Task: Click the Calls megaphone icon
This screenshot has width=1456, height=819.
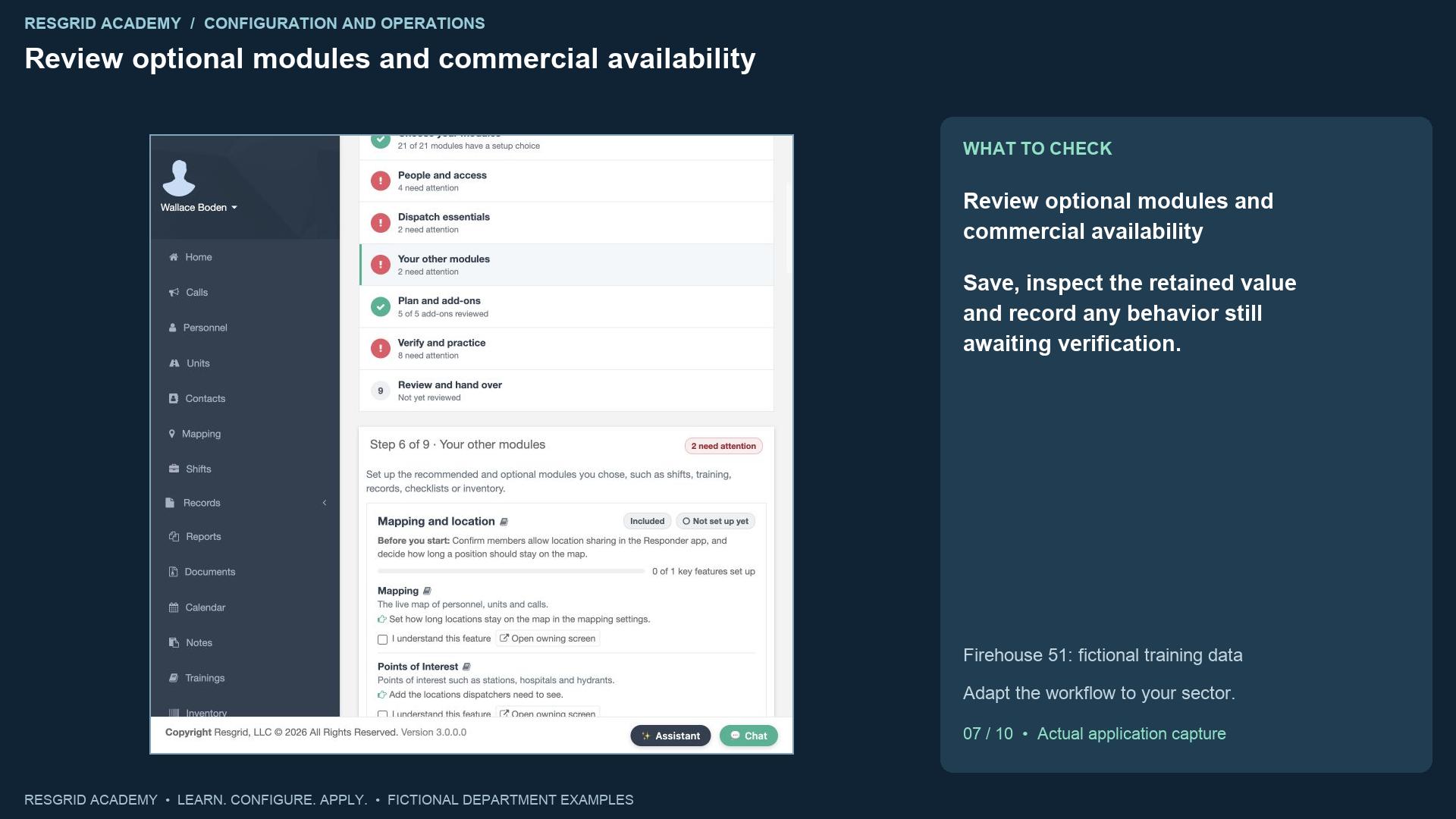Action: click(174, 292)
